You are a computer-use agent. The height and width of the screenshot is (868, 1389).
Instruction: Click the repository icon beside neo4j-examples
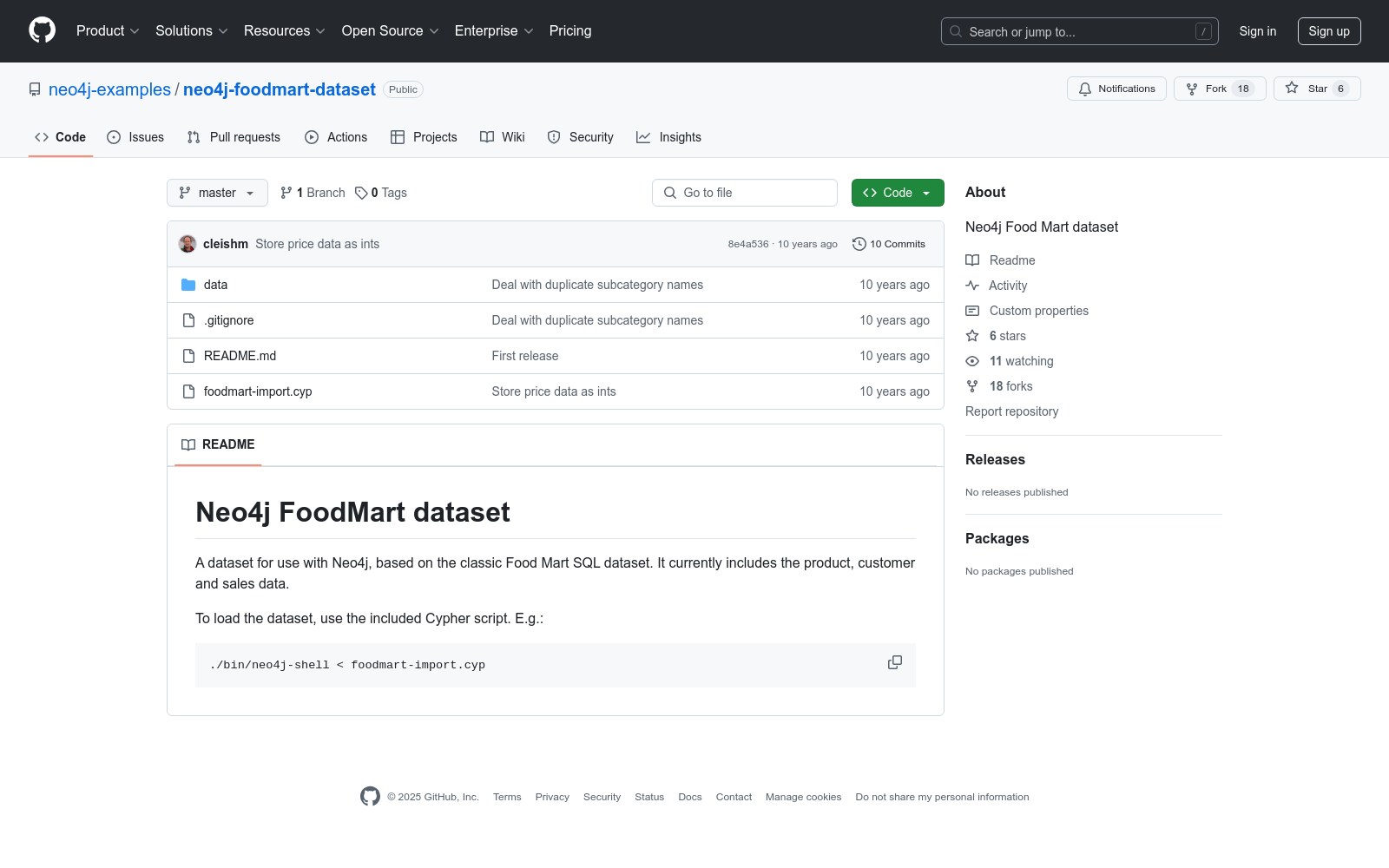pos(35,89)
